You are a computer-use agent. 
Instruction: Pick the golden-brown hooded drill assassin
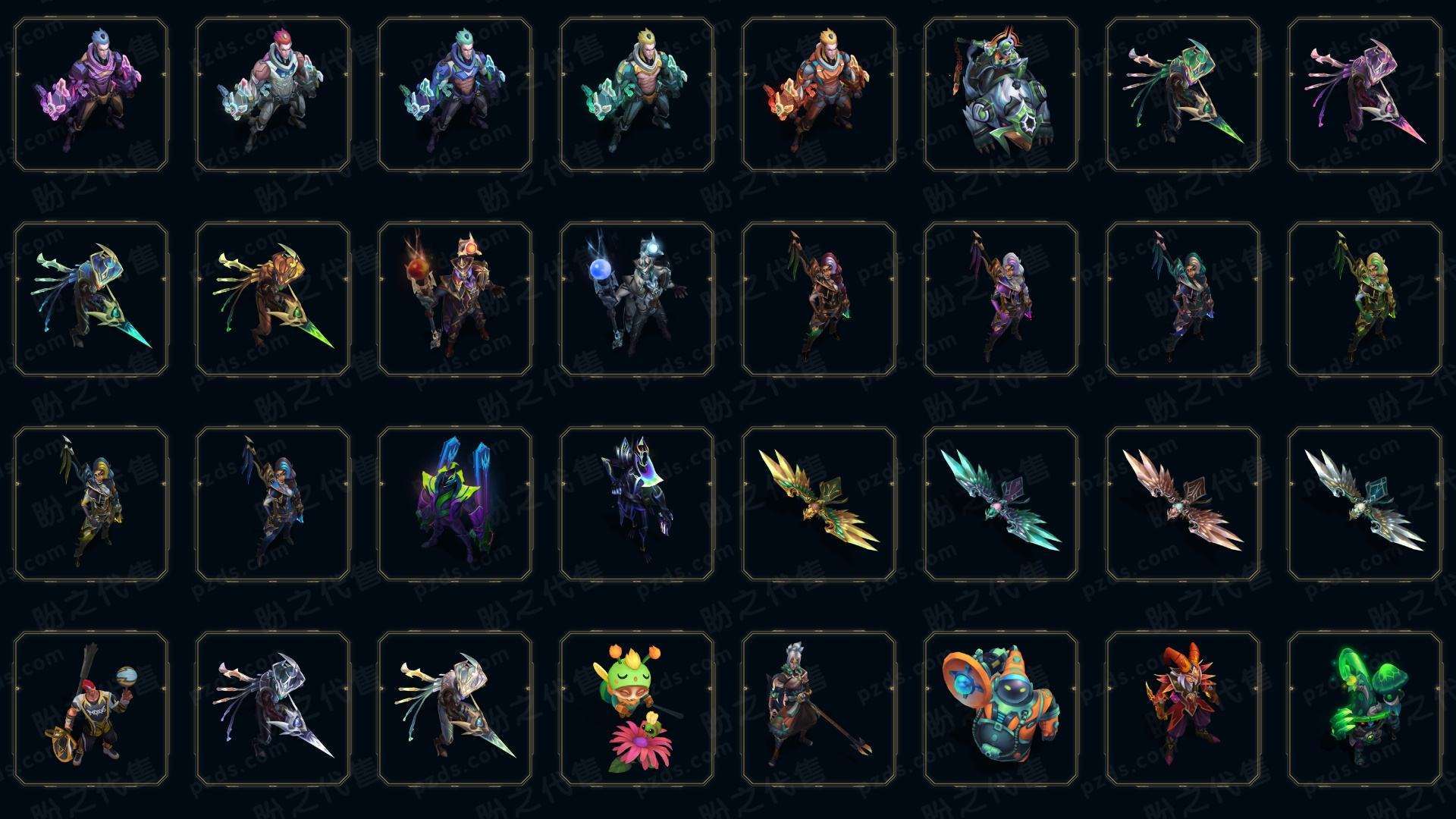(273, 299)
